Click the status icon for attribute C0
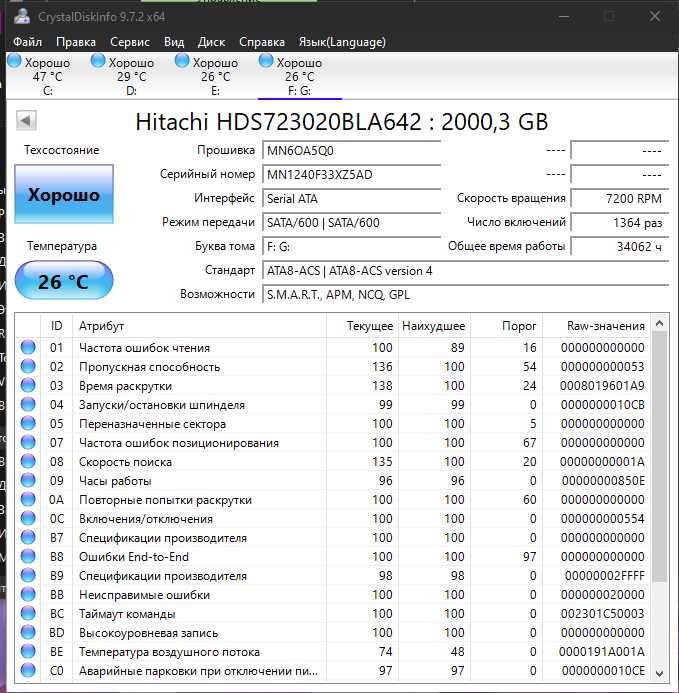Image resolution: width=679 pixels, height=693 pixels. [28, 670]
